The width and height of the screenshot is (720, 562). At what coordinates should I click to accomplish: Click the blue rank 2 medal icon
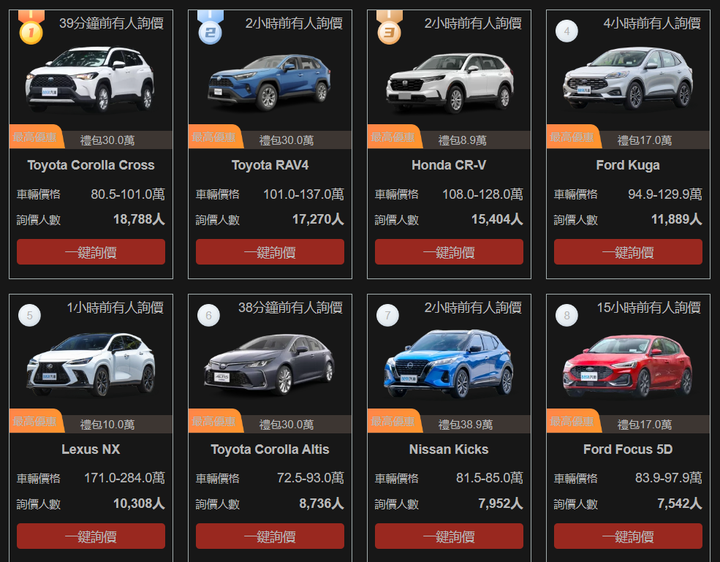click(x=210, y=28)
